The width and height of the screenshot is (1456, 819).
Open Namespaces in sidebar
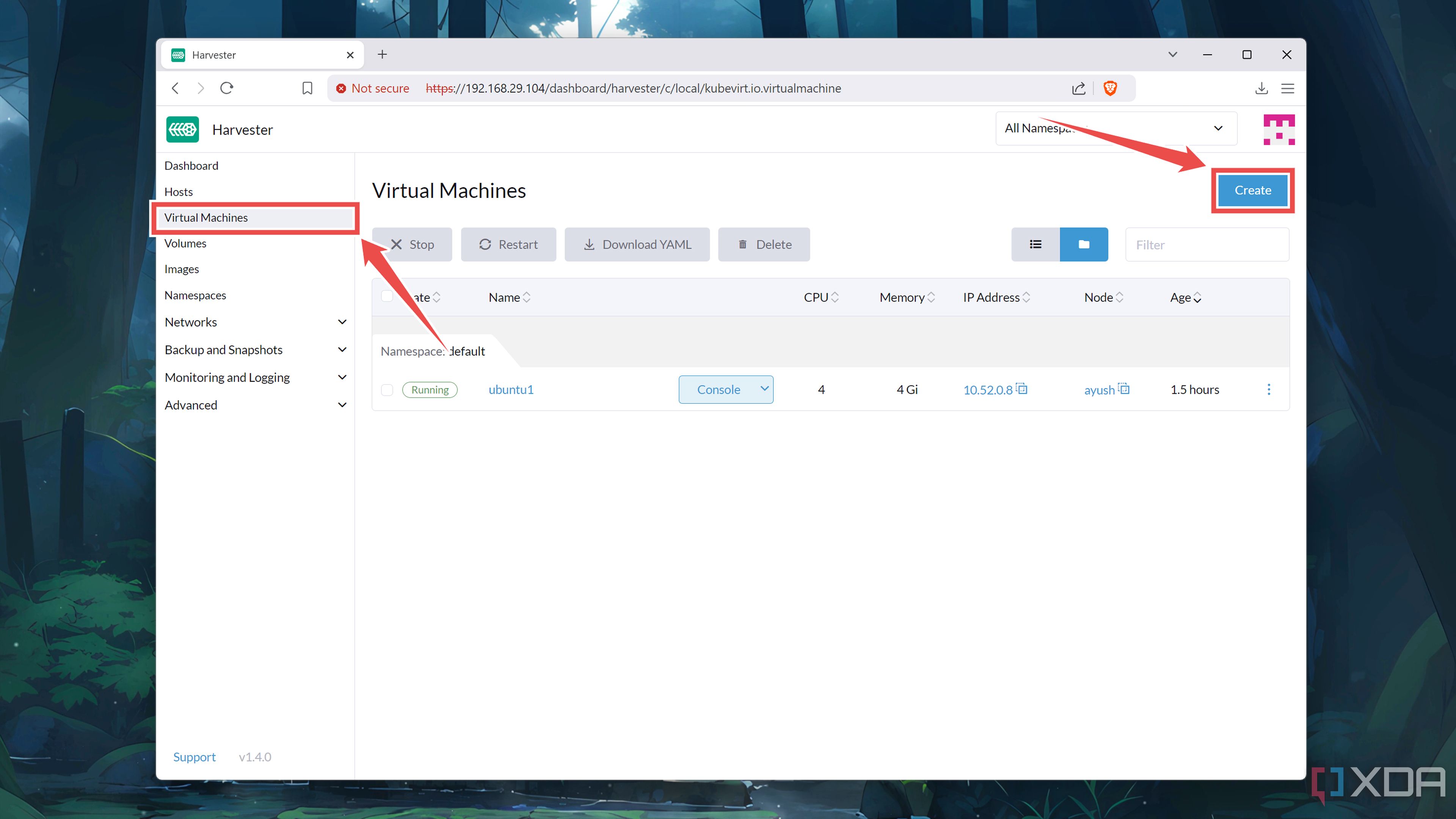coord(195,295)
